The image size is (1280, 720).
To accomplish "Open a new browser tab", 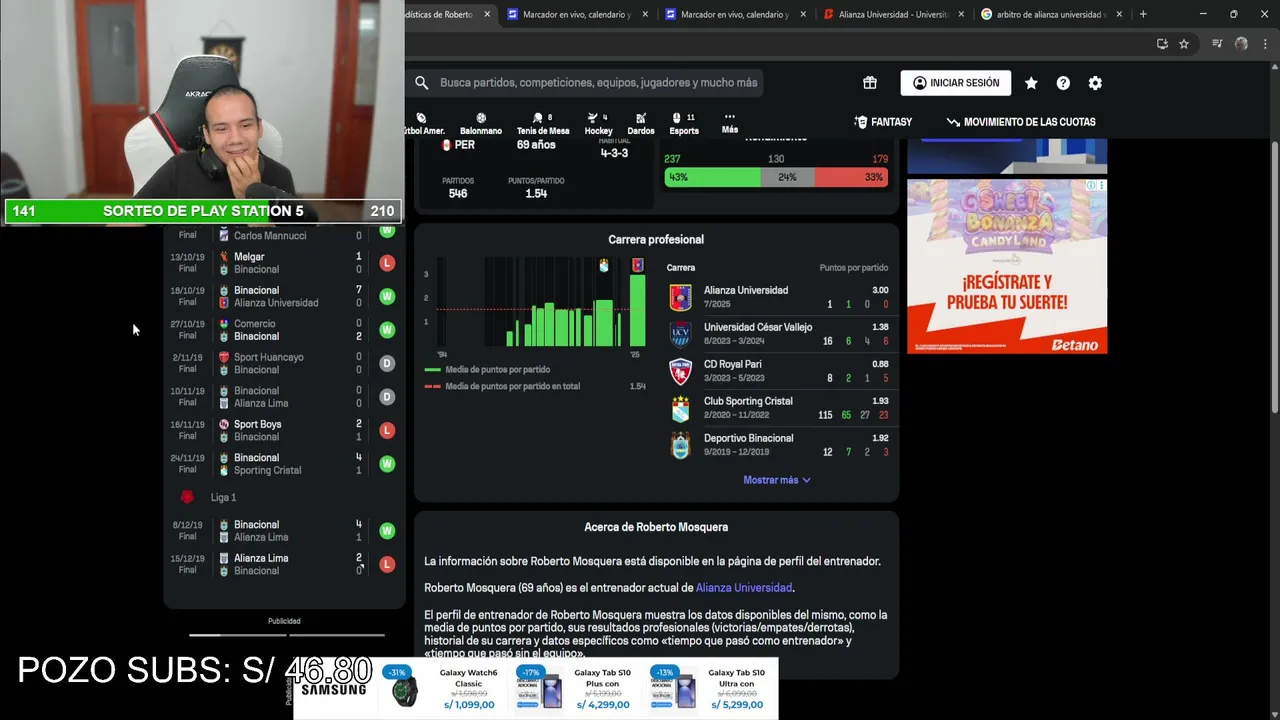I will [x=1143, y=14].
